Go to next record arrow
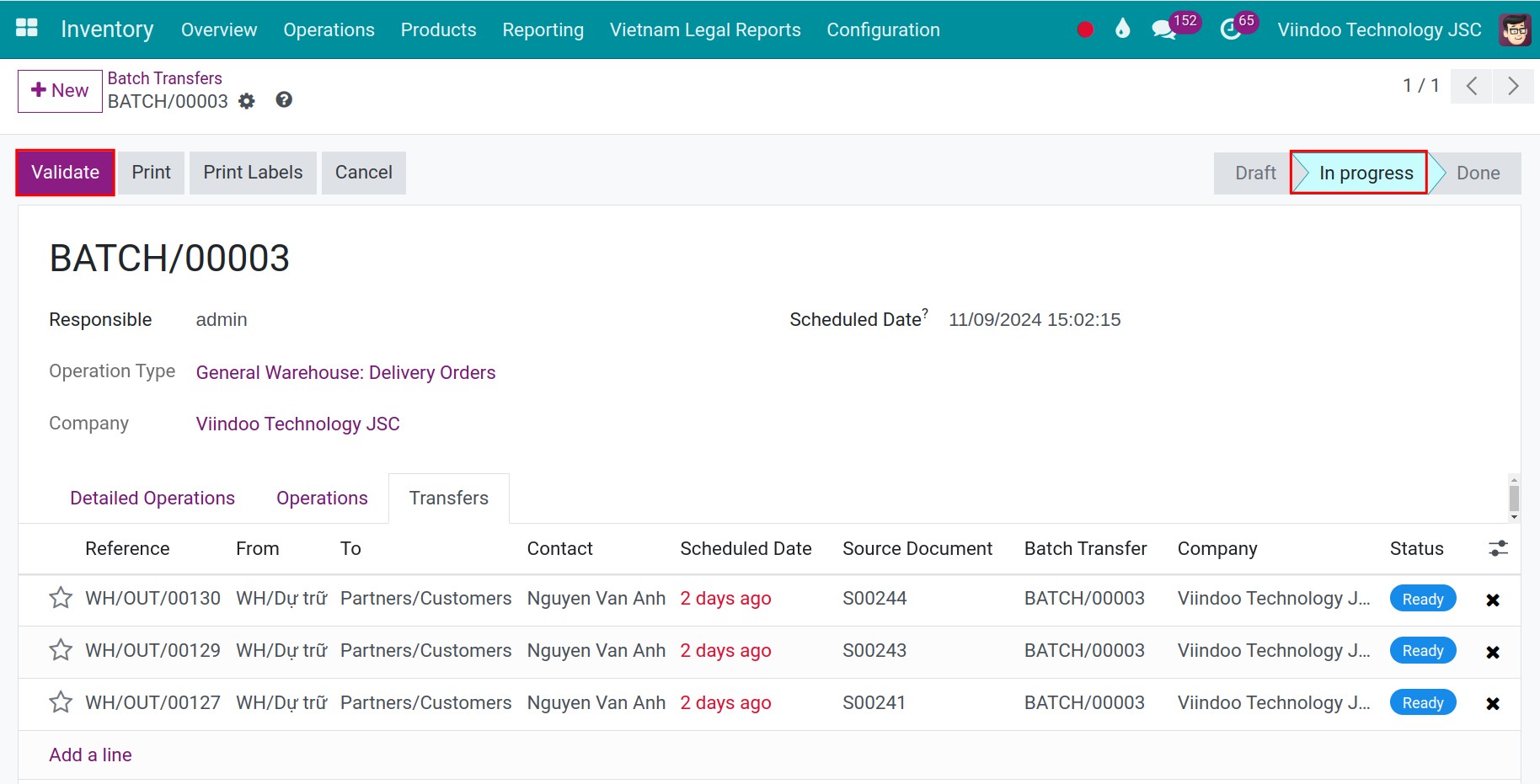Image resolution: width=1540 pixels, height=784 pixels. (x=1513, y=86)
